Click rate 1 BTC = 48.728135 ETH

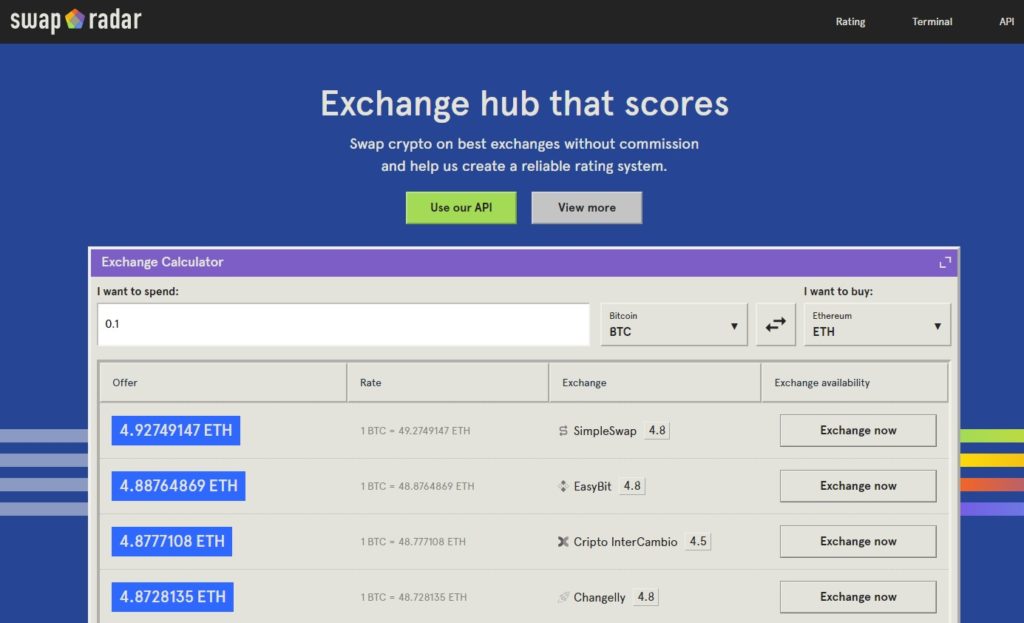click(x=414, y=598)
